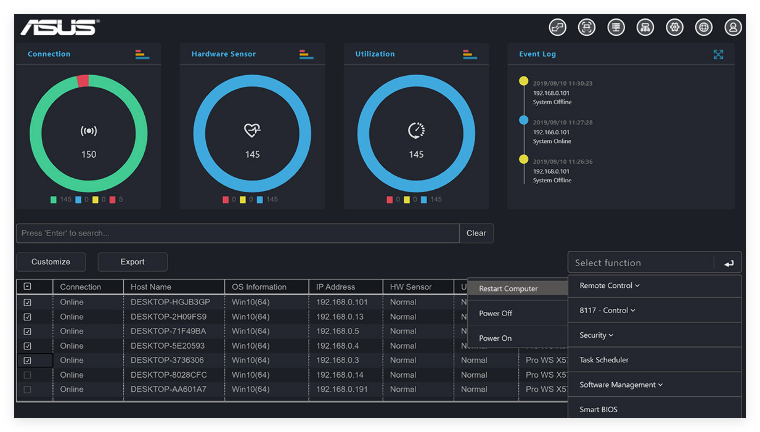Click the Export button

pyautogui.click(x=132, y=262)
